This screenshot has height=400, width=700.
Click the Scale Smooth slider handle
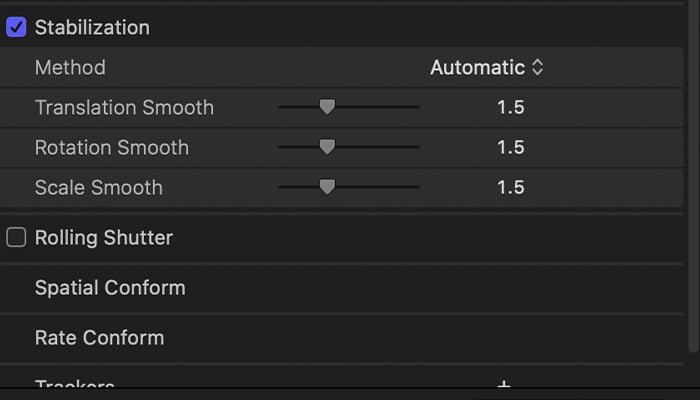click(327, 187)
